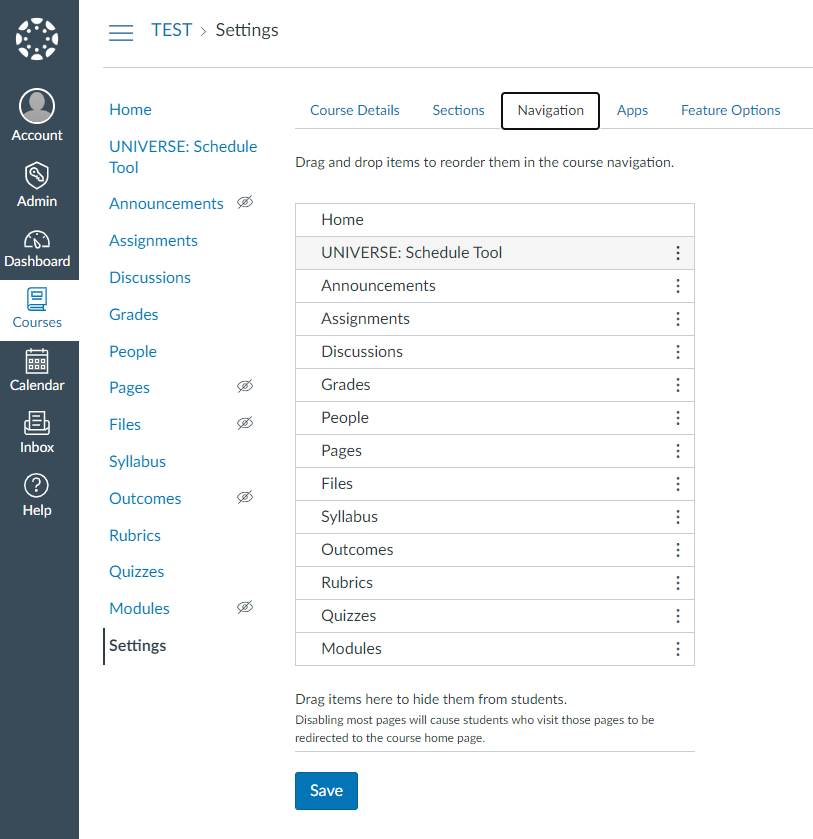This screenshot has width=813, height=839.
Task: Open options menu for Assignments row
Action: click(x=678, y=319)
